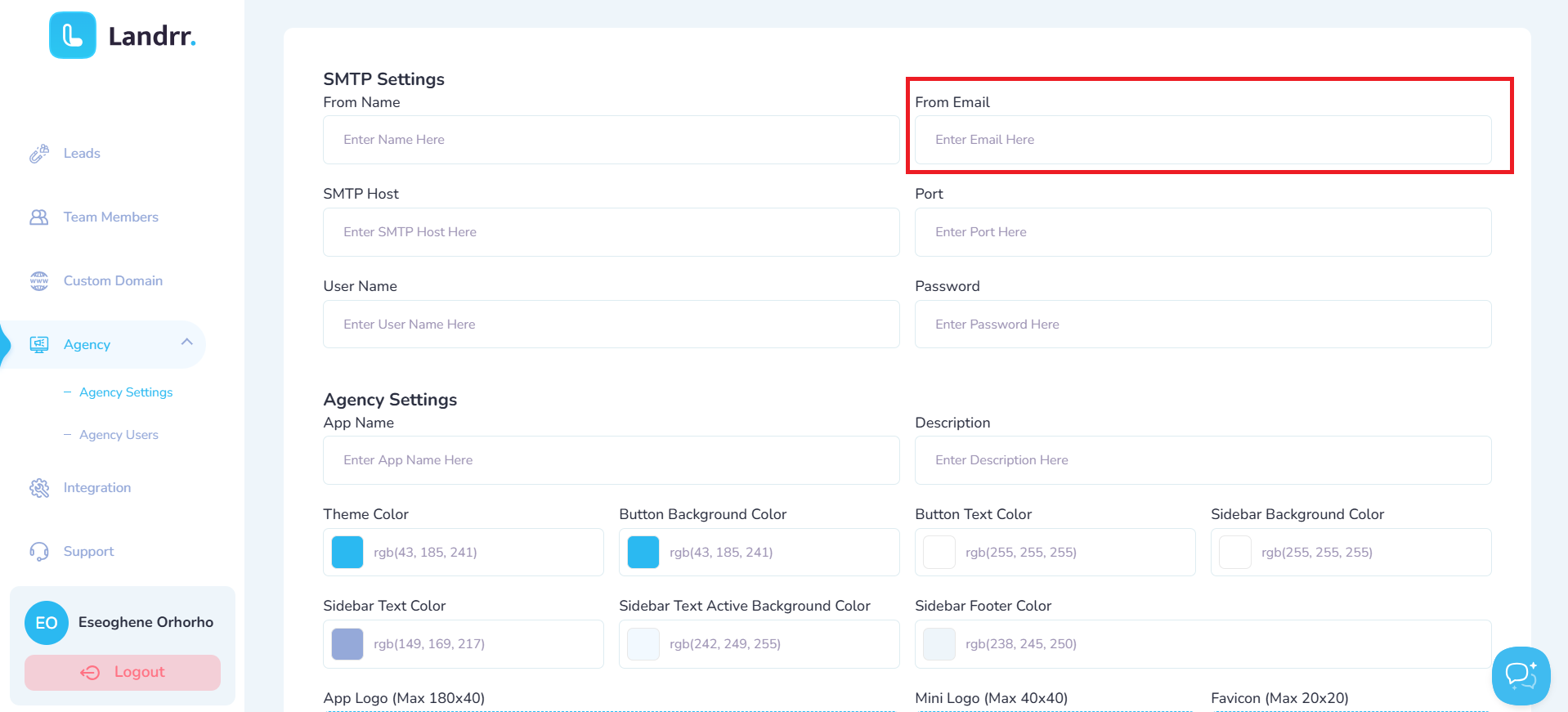Image resolution: width=1568 pixels, height=712 pixels.
Task: Open Custom Domain label
Action: point(113,281)
